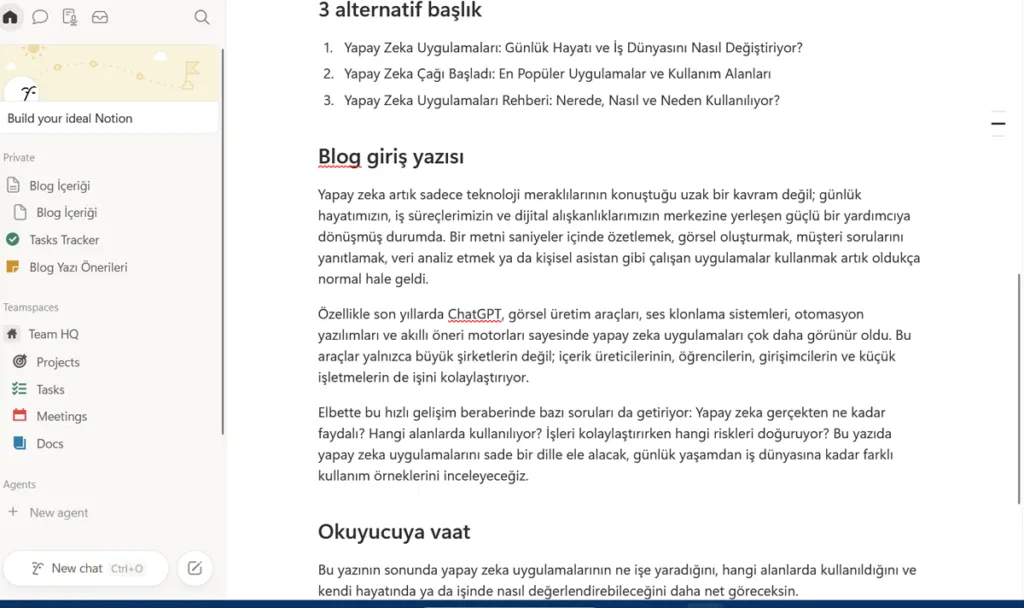The height and width of the screenshot is (608, 1024).
Task: Collapse the Private section header
Action: [x=19, y=157]
